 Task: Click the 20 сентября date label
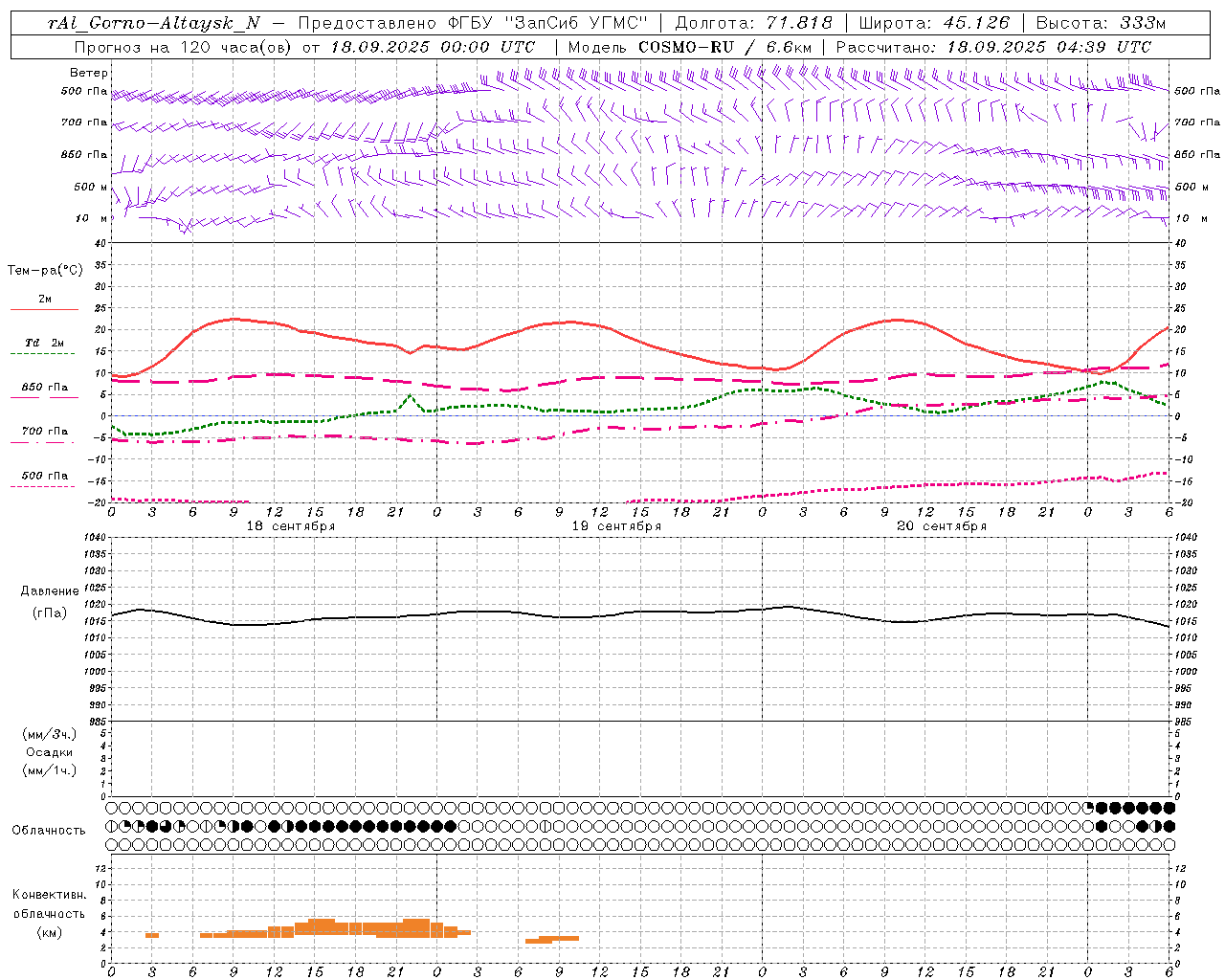(942, 526)
